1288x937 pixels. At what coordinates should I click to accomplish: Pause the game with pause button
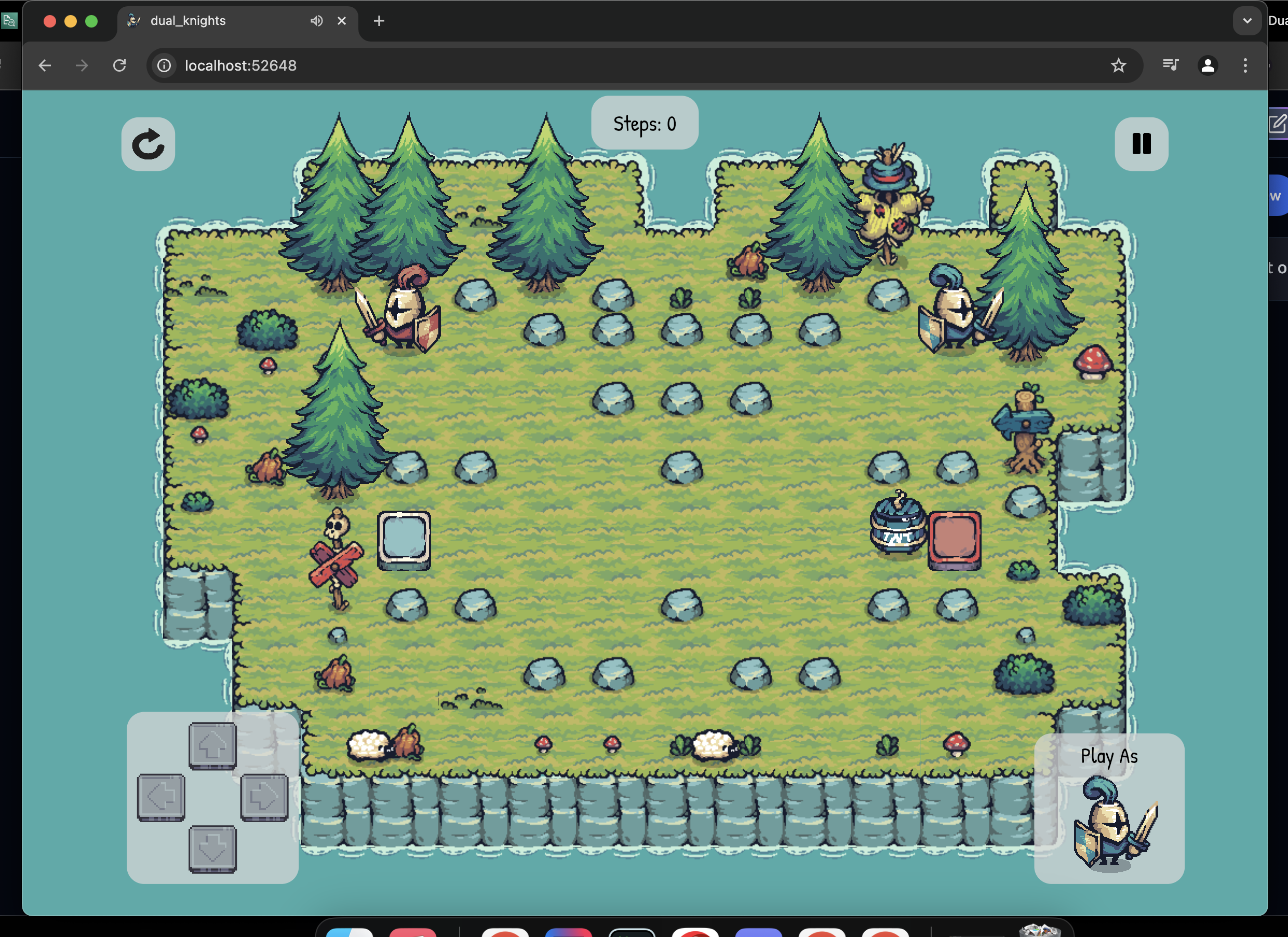coord(1141,144)
